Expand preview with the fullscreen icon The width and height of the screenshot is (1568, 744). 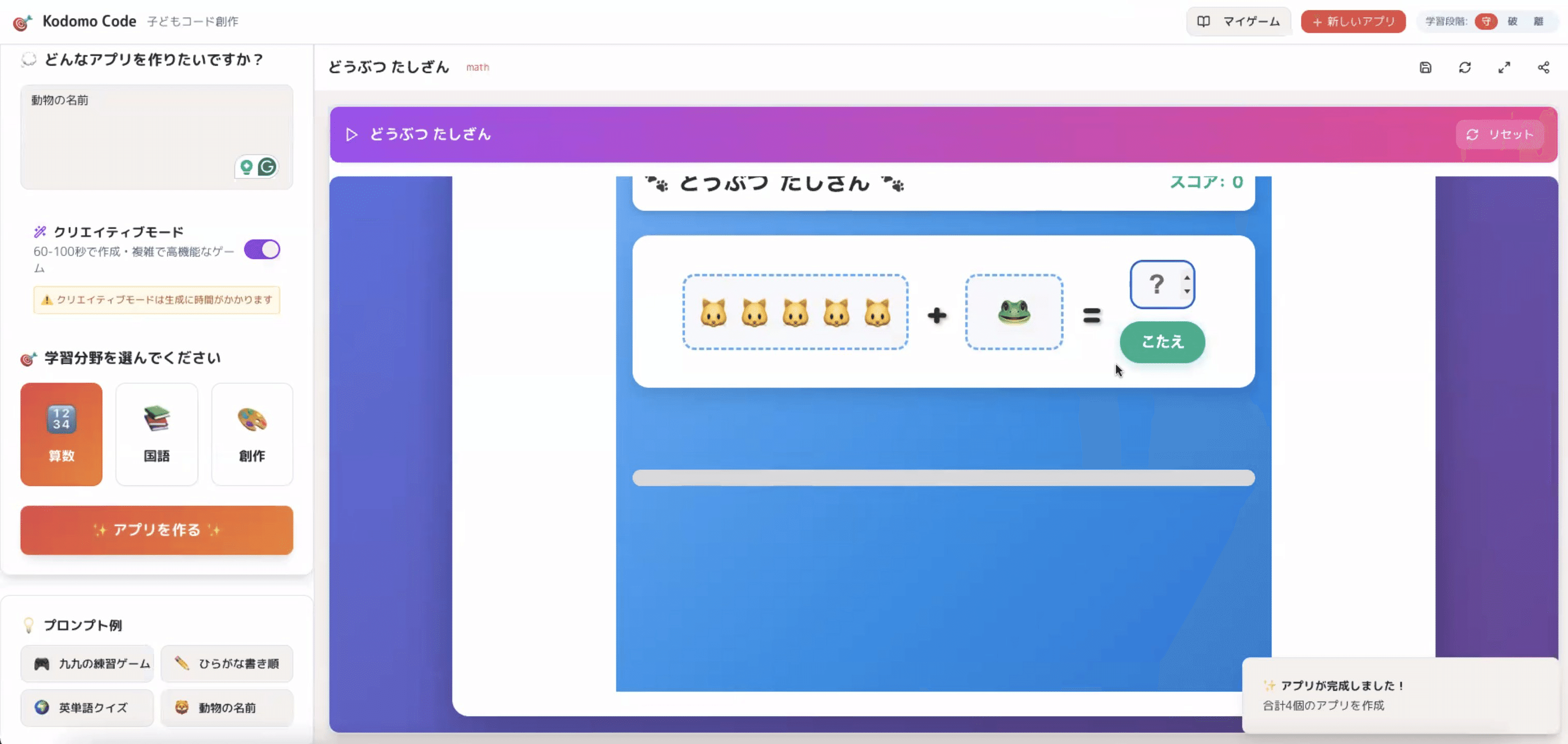1504,68
